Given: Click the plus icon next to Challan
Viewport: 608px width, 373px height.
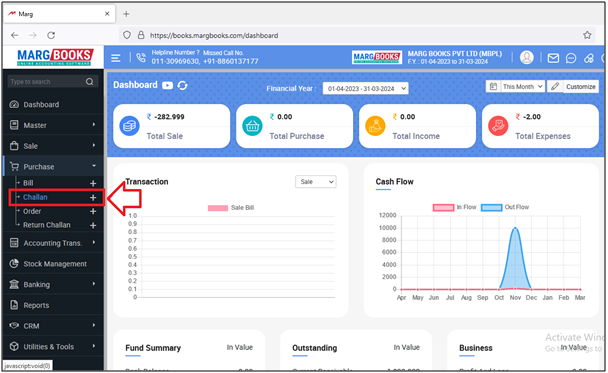Looking at the screenshot, I should tap(93, 197).
